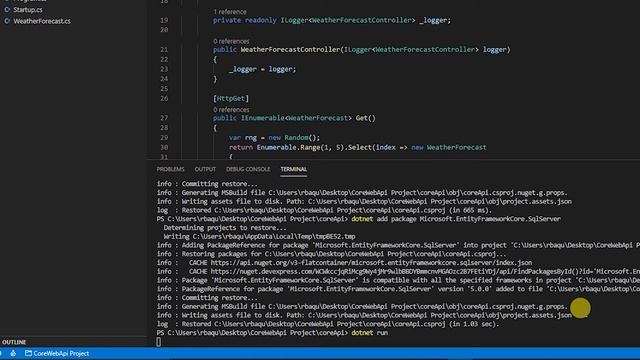640x360 pixels.
Task: Click 'new Random()' on line 29
Action: tap(293, 138)
